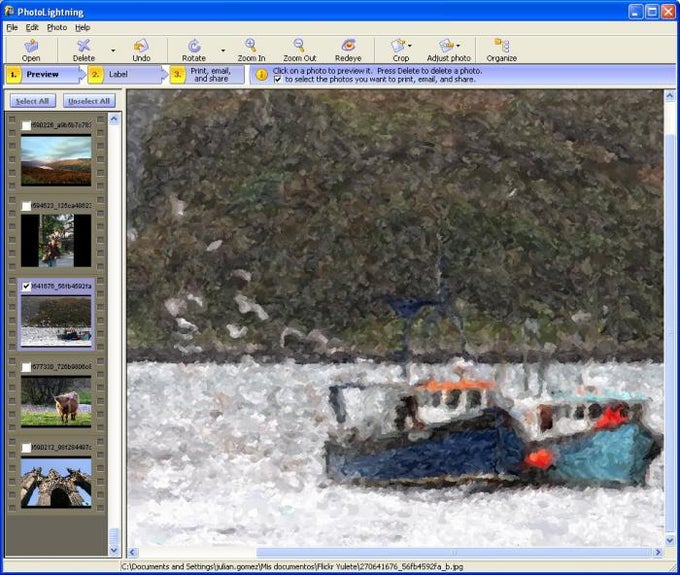Expand the Delete dropdown arrow

point(113,50)
